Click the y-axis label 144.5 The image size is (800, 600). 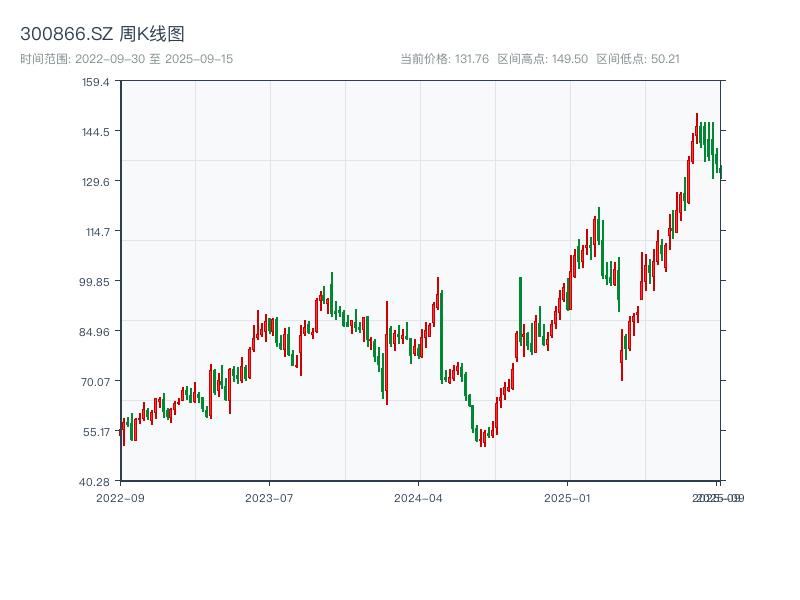(96, 132)
